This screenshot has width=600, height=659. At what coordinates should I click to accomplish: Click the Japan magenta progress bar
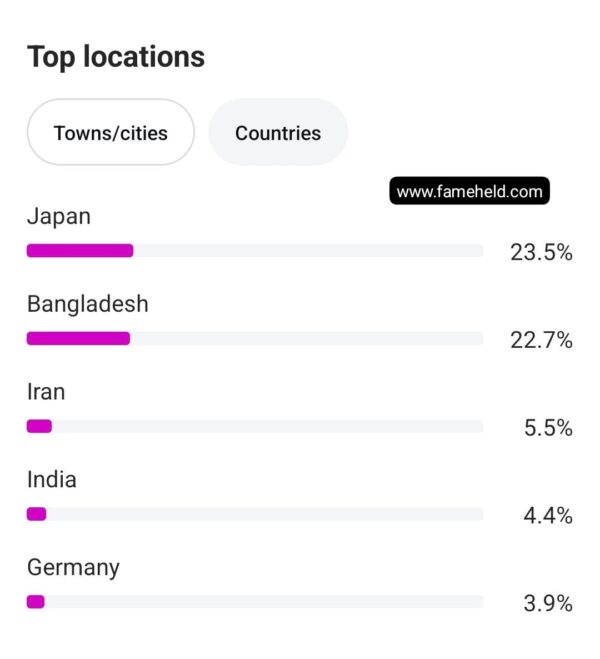pyautogui.click(x=80, y=250)
